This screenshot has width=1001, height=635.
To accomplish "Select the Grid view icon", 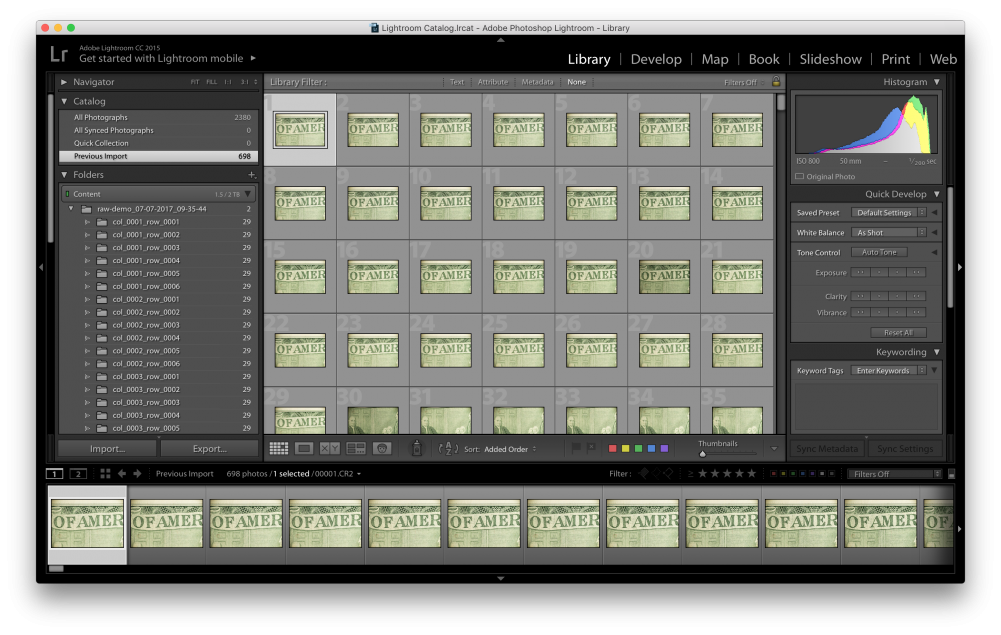I will click(x=279, y=447).
